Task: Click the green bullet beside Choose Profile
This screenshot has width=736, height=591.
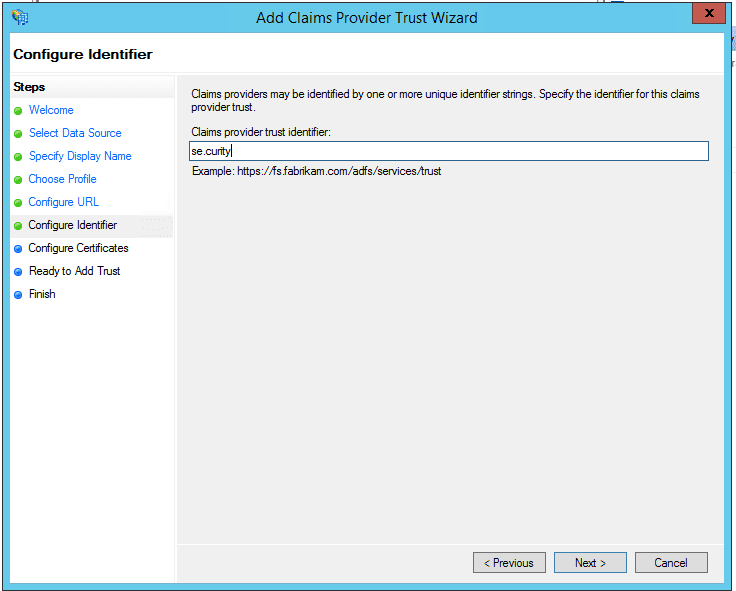Action: (x=18, y=180)
